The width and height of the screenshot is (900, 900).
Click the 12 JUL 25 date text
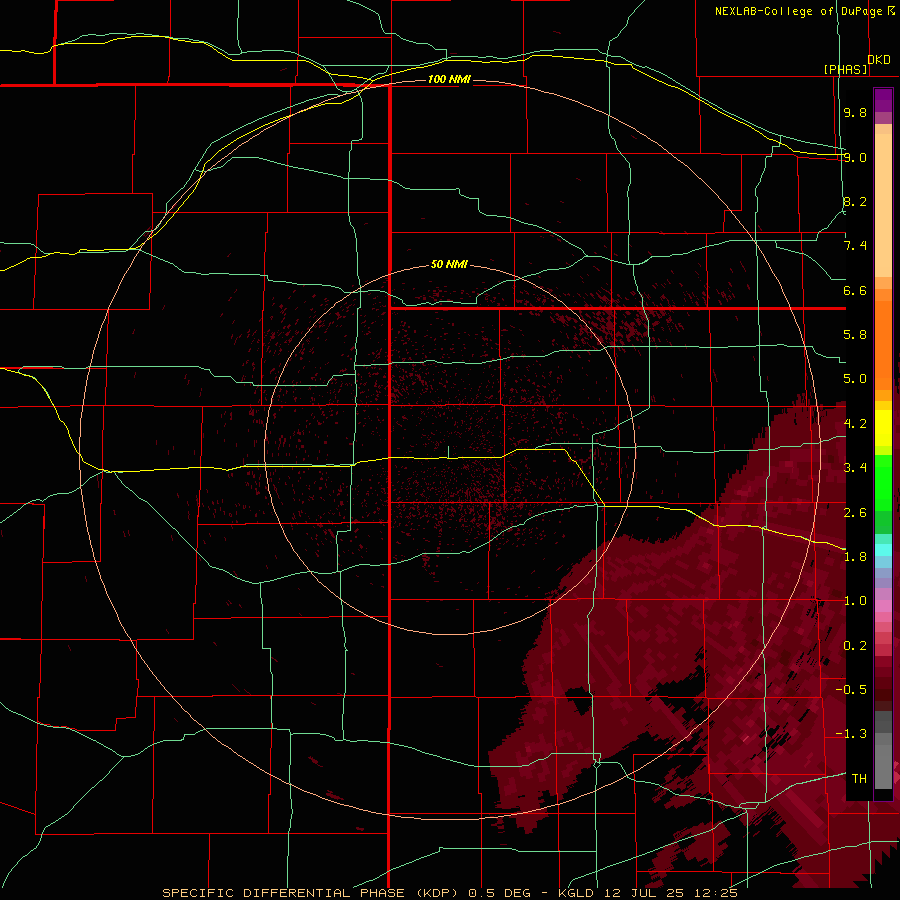643,893
